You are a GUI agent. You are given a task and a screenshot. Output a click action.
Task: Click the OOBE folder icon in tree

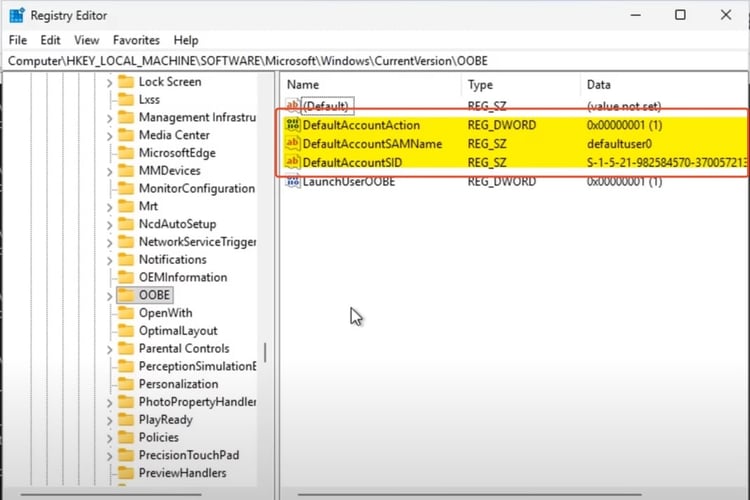point(126,295)
